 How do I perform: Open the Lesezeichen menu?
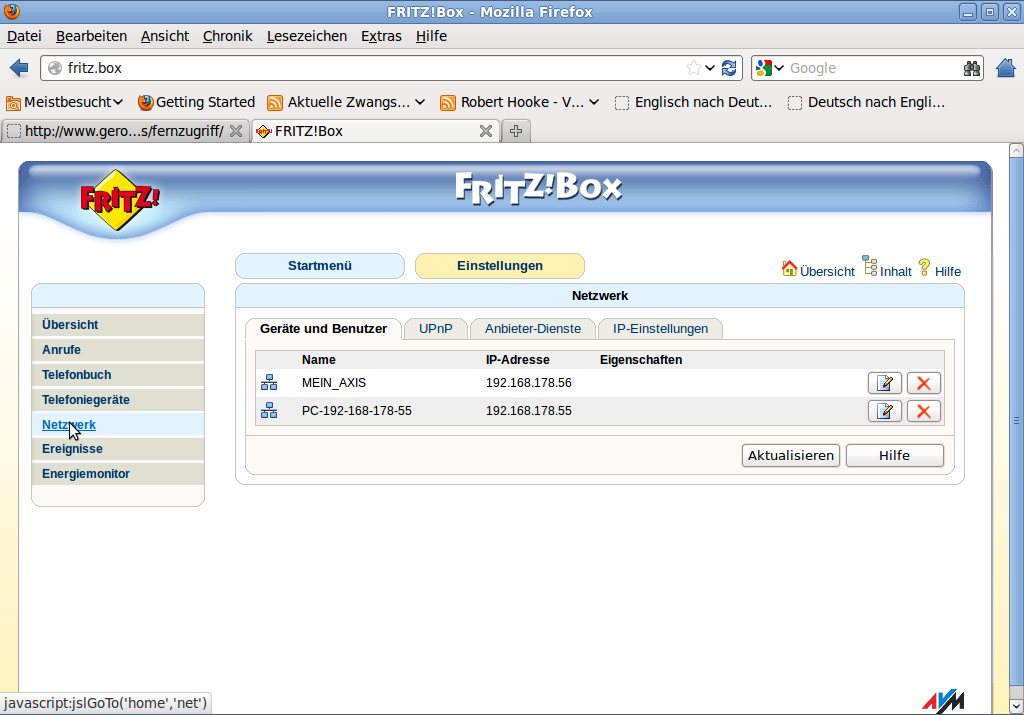pos(306,36)
